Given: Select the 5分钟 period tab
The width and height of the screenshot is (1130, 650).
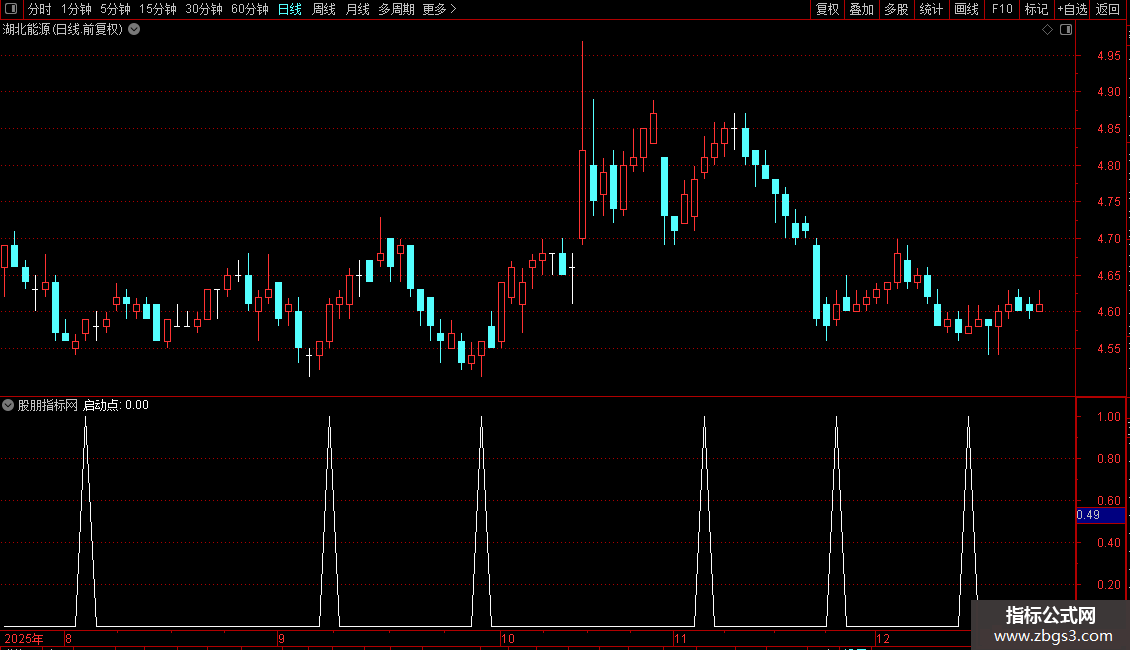Looking at the screenshot, I should (x=115, y=9).
